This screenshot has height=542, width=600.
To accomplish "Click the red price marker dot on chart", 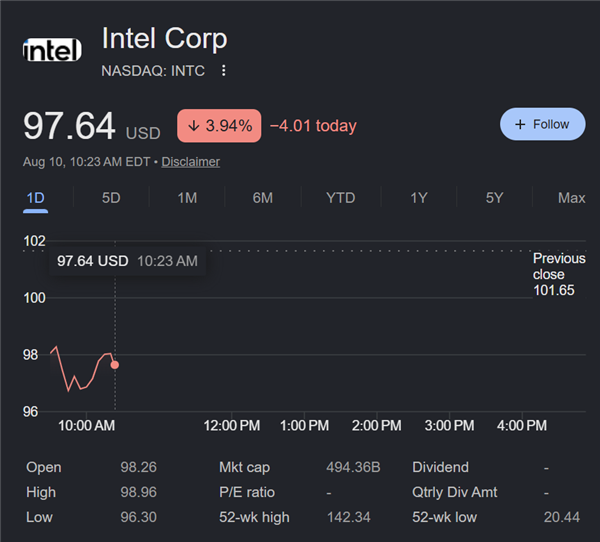I will (114, 365).
